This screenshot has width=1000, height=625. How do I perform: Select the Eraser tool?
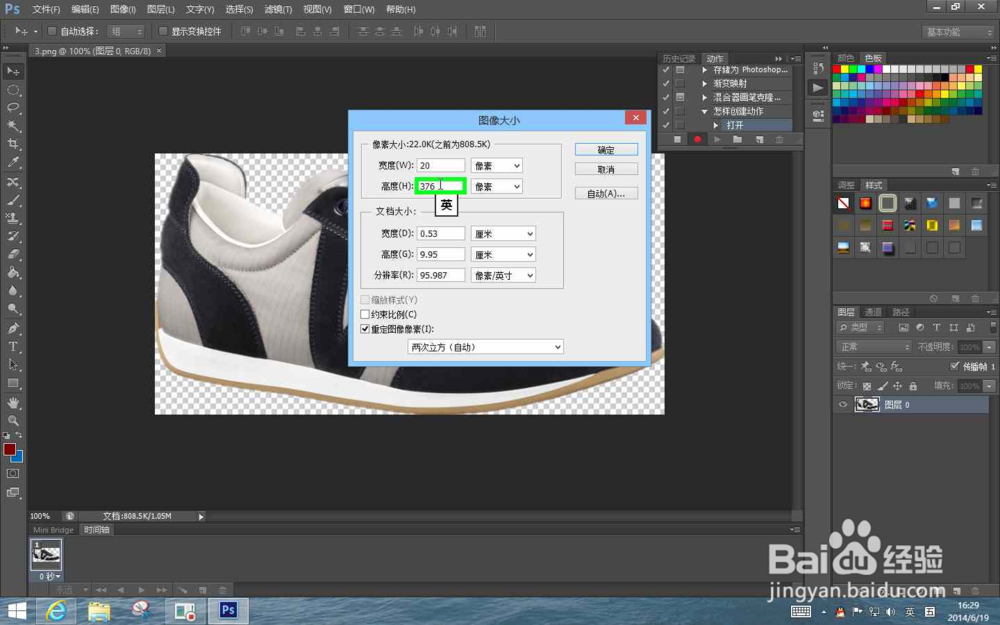click(13, 254)
